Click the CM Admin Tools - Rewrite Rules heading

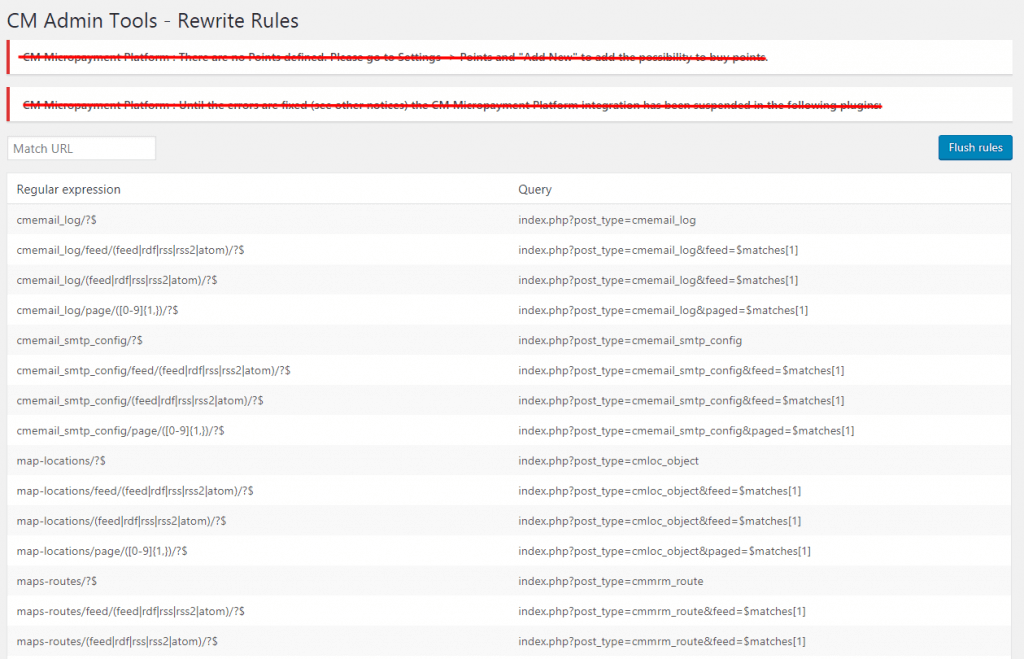153,20
